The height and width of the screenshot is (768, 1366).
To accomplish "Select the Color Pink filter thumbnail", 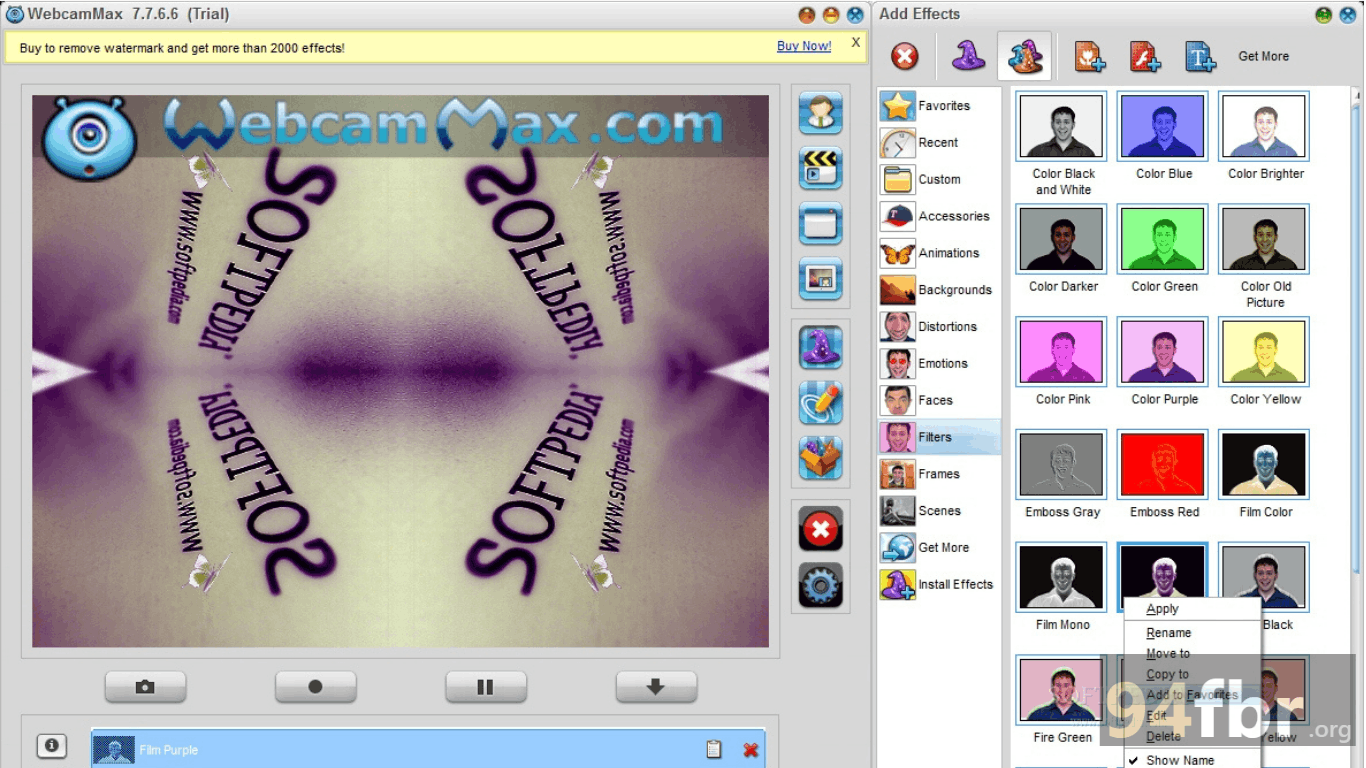I will (1062, 352).
